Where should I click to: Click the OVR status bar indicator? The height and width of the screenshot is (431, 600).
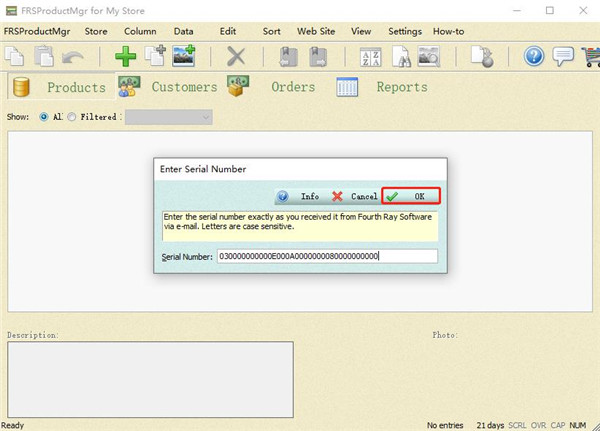point(538,425)
